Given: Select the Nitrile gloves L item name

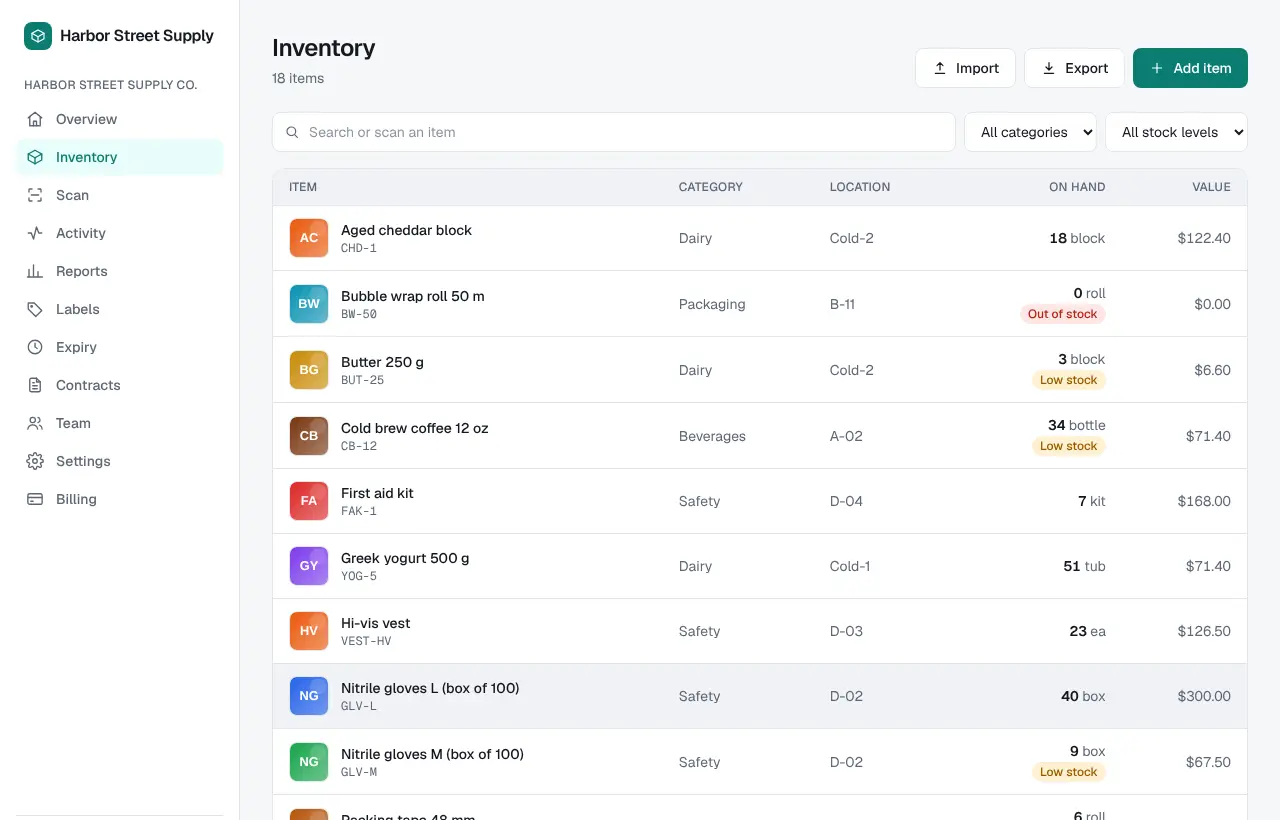Looking at the screenshot, I should [x=430, y=688].
